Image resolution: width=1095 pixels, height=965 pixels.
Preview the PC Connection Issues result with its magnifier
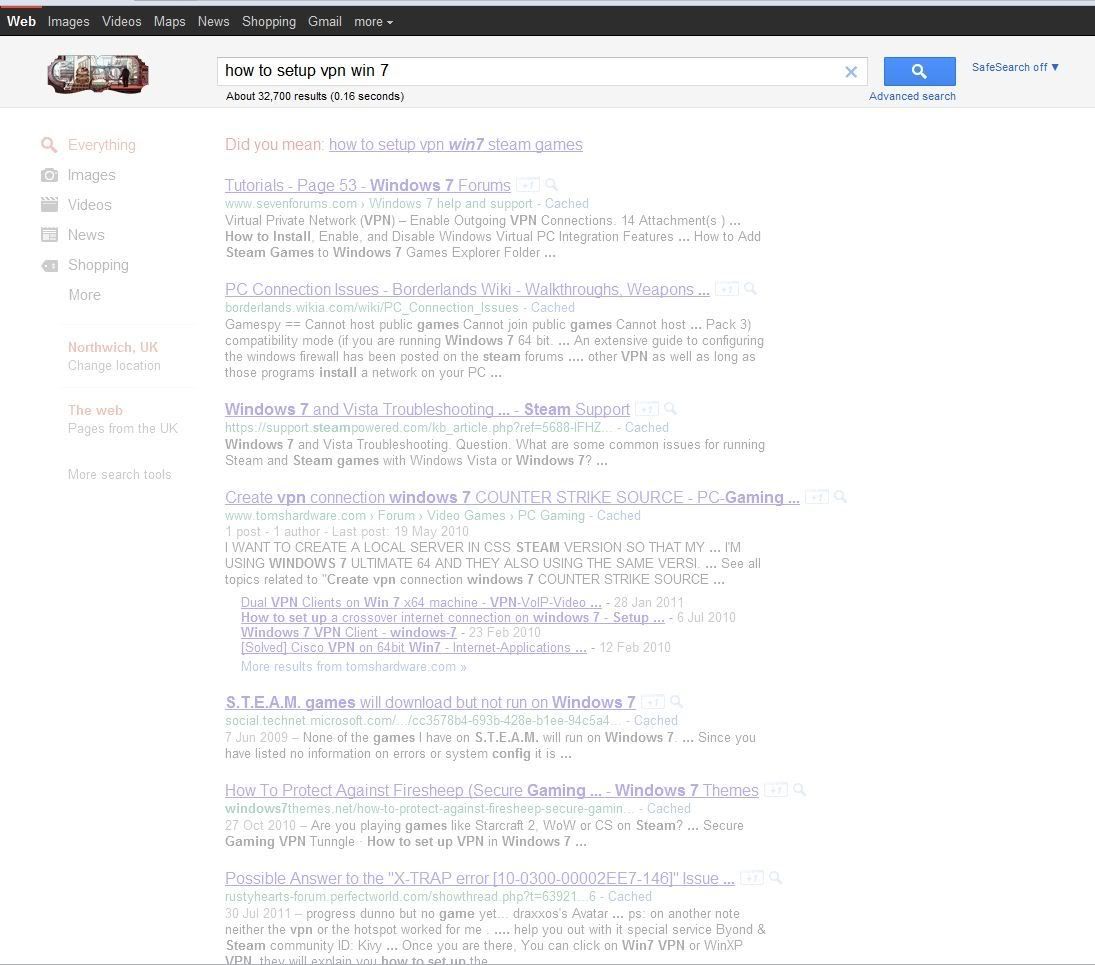tap(750, 288)
